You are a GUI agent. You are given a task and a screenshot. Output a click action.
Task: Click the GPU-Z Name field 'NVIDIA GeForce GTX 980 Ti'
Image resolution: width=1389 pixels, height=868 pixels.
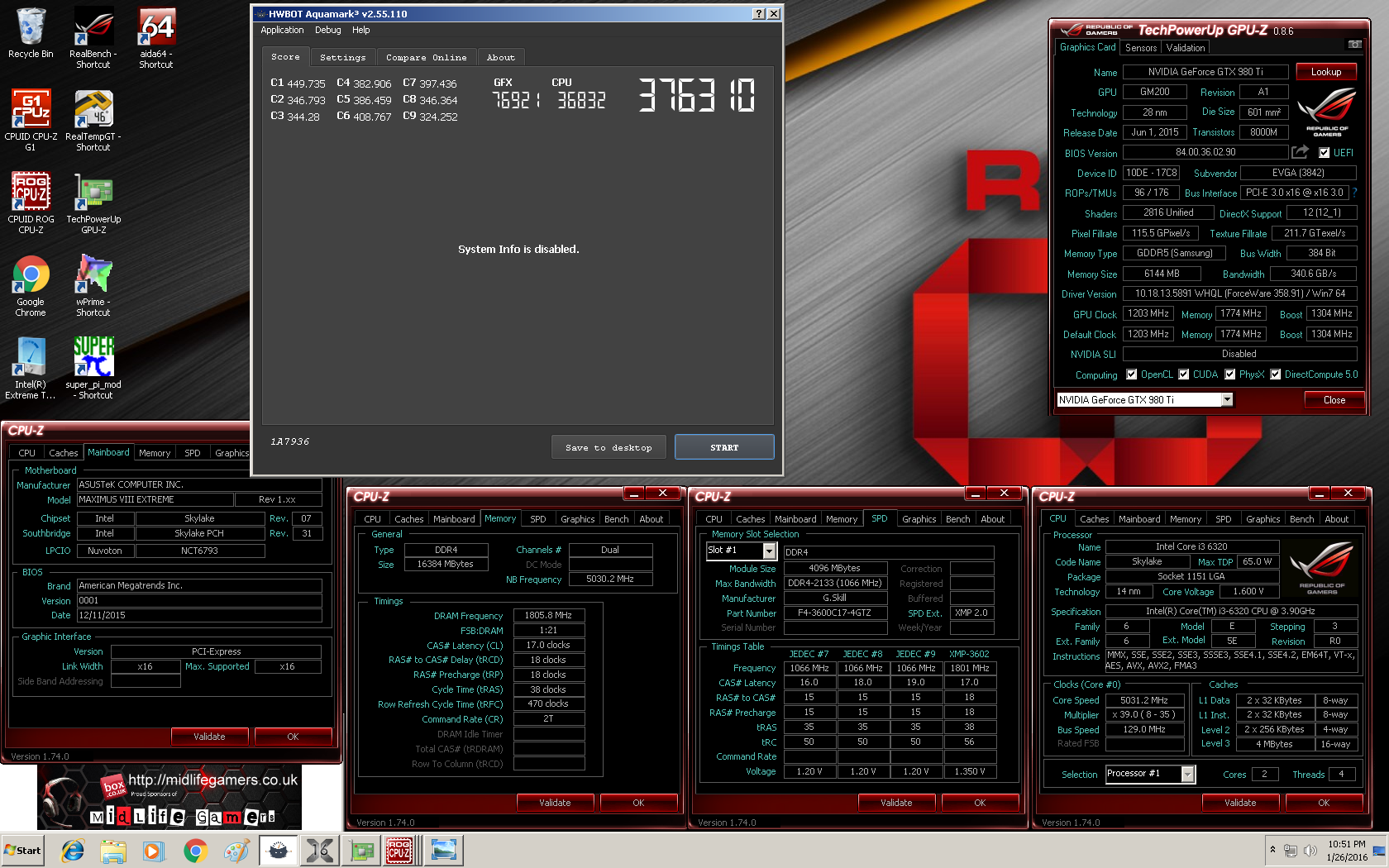tap(1205, 72)
